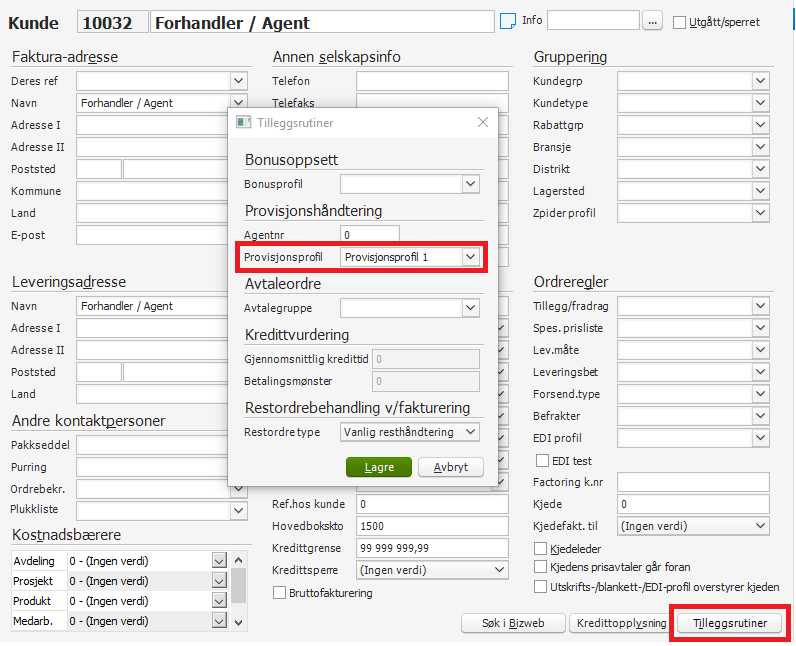Enable the Bruttofakturering checkbox
796x646 pixels.
pos(279,593)
